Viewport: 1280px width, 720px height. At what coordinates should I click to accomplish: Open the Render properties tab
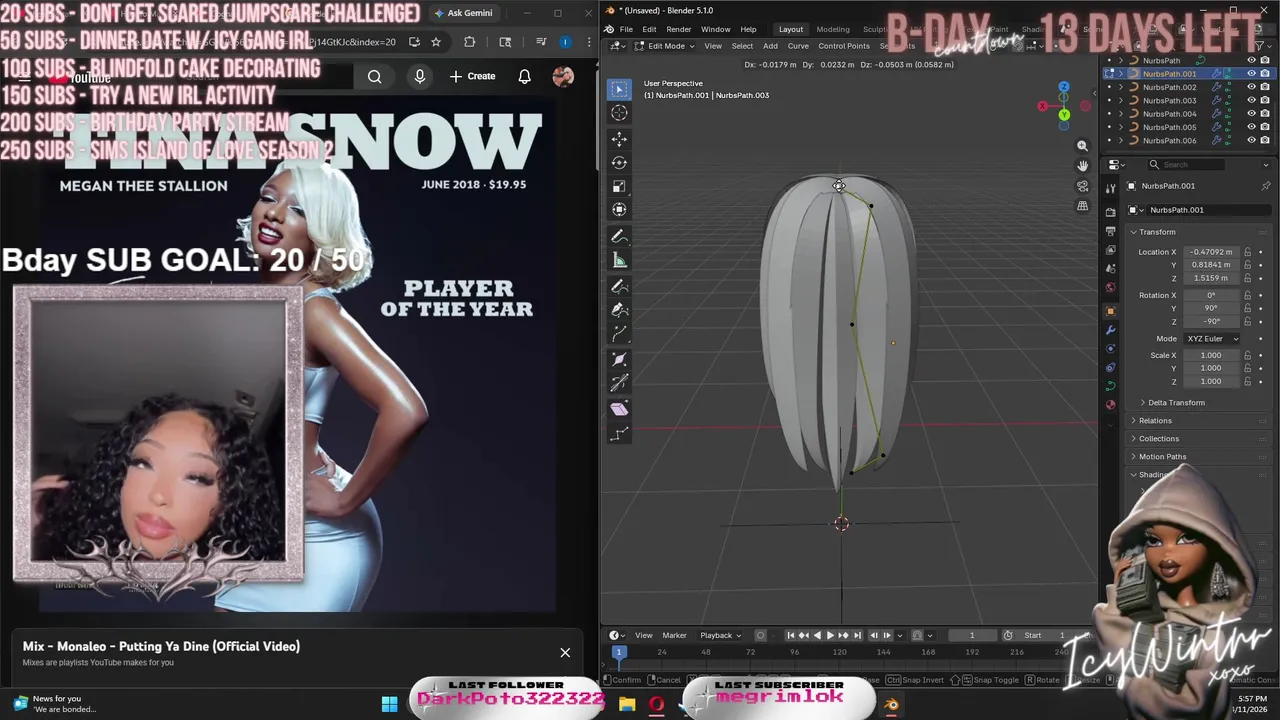pyautogui.click(x=1110, y=212)
